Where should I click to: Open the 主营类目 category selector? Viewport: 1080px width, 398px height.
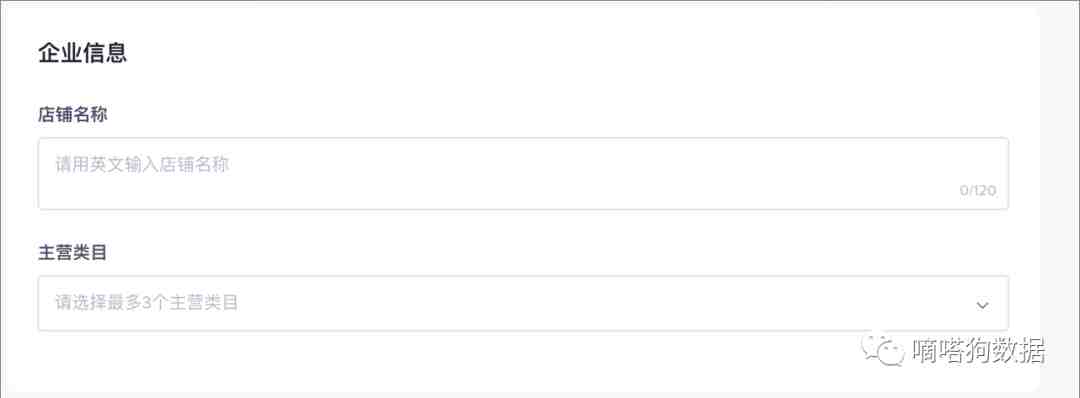(x=523, y=303)
